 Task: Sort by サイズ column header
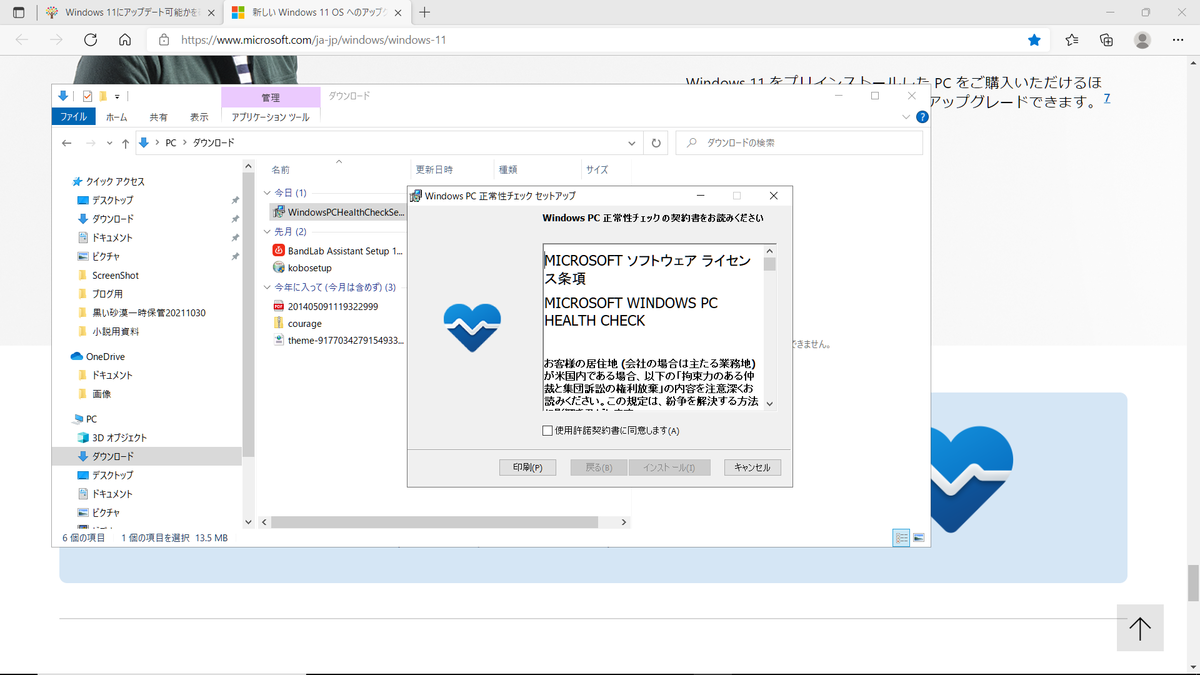pyautogui.click(x=597, y=170)
